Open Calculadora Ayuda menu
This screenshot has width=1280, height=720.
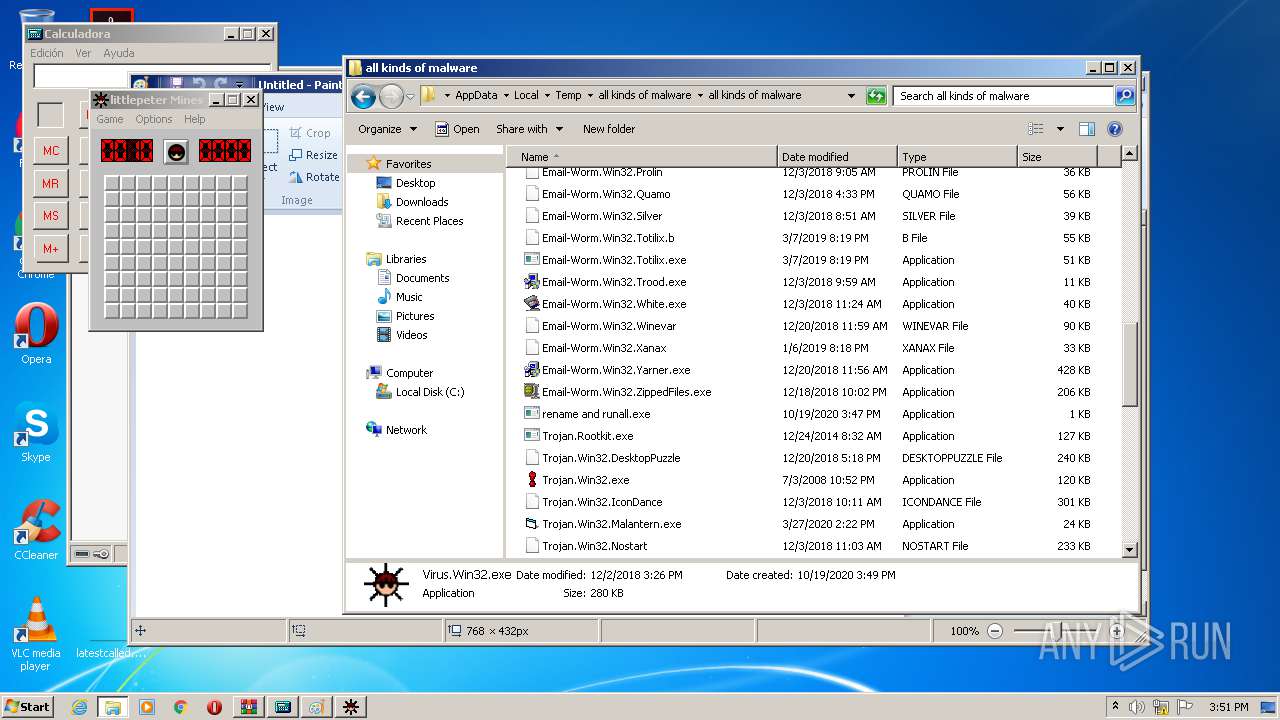coord(119,53)
